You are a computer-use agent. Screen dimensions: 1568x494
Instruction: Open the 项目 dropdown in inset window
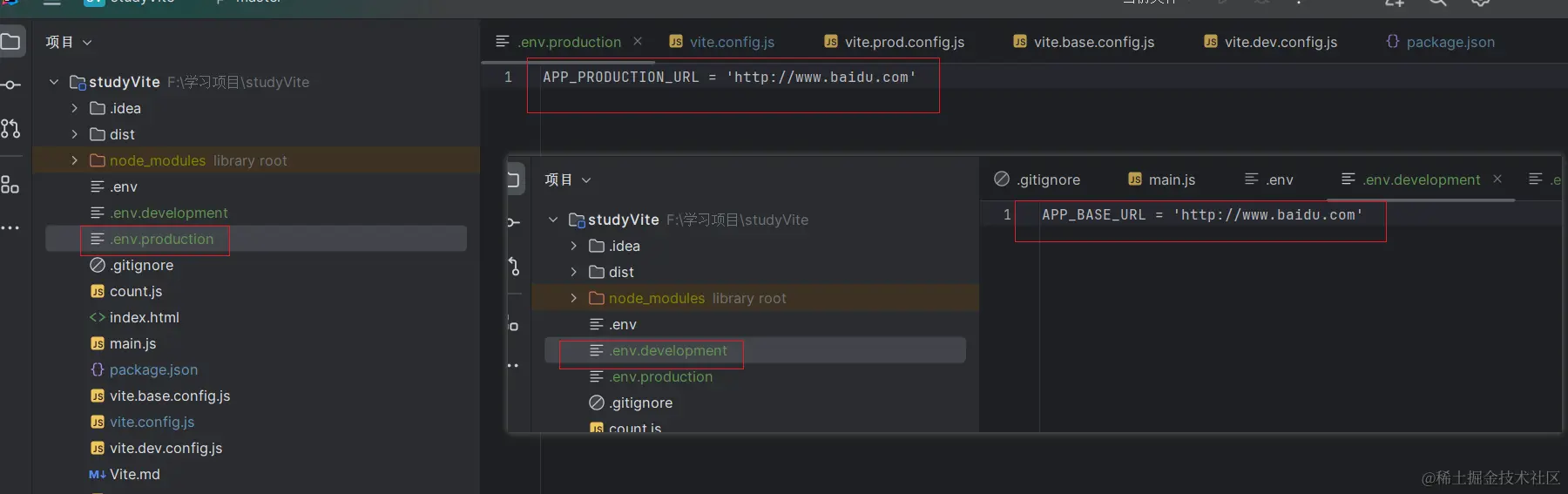[568, 179]
